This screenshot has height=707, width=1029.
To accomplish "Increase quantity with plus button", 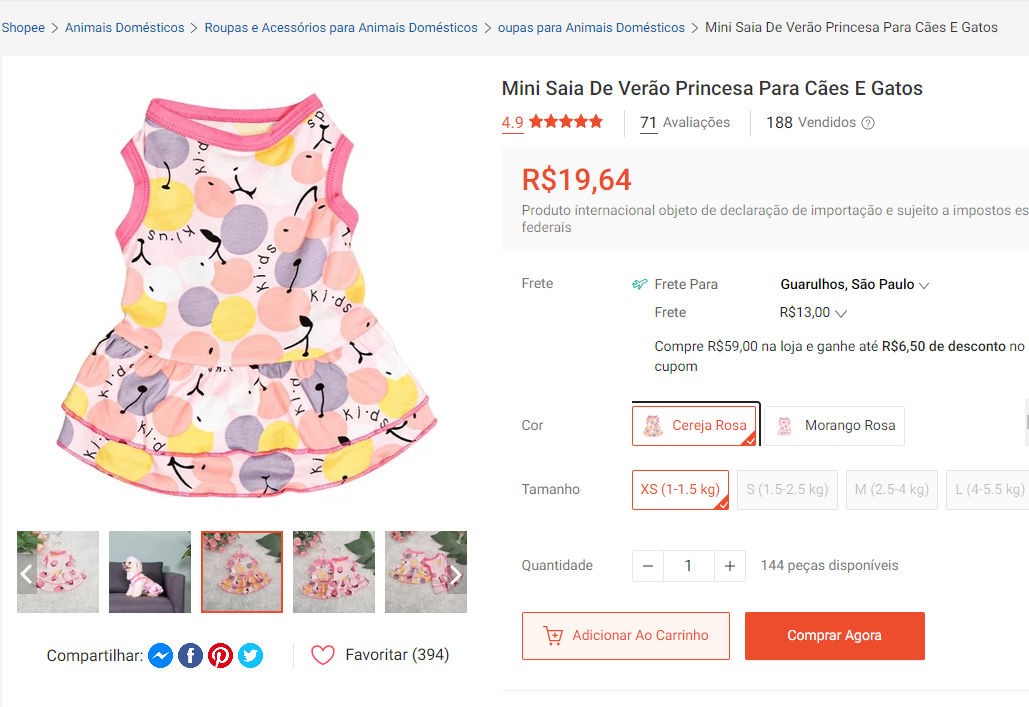I will (730, 566).
